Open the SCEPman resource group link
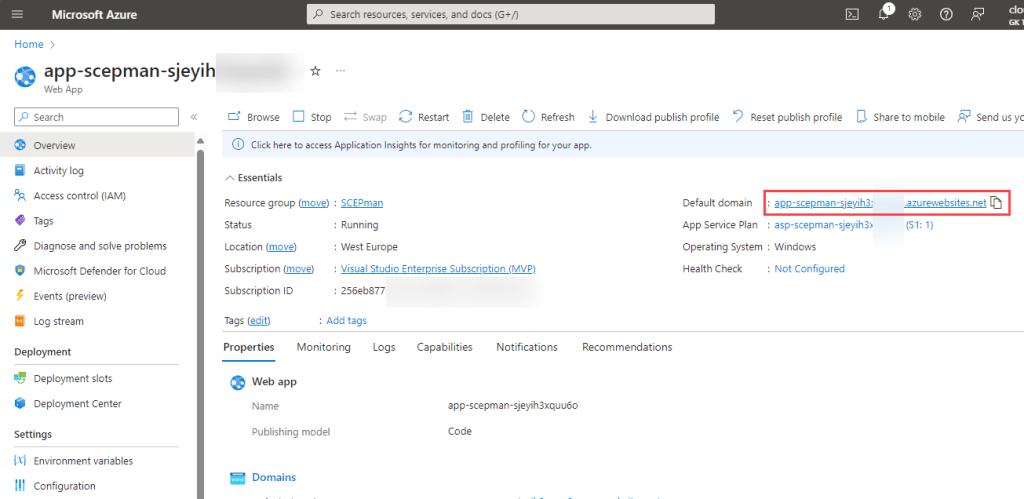 (x=362, y=202)
